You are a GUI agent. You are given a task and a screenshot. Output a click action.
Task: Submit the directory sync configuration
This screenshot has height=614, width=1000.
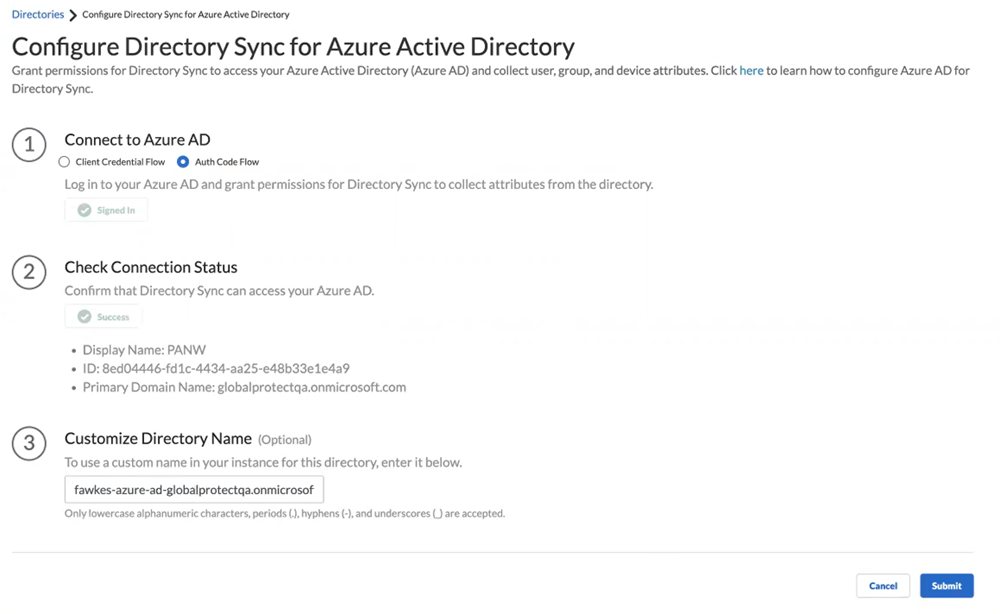click(946, 586)
